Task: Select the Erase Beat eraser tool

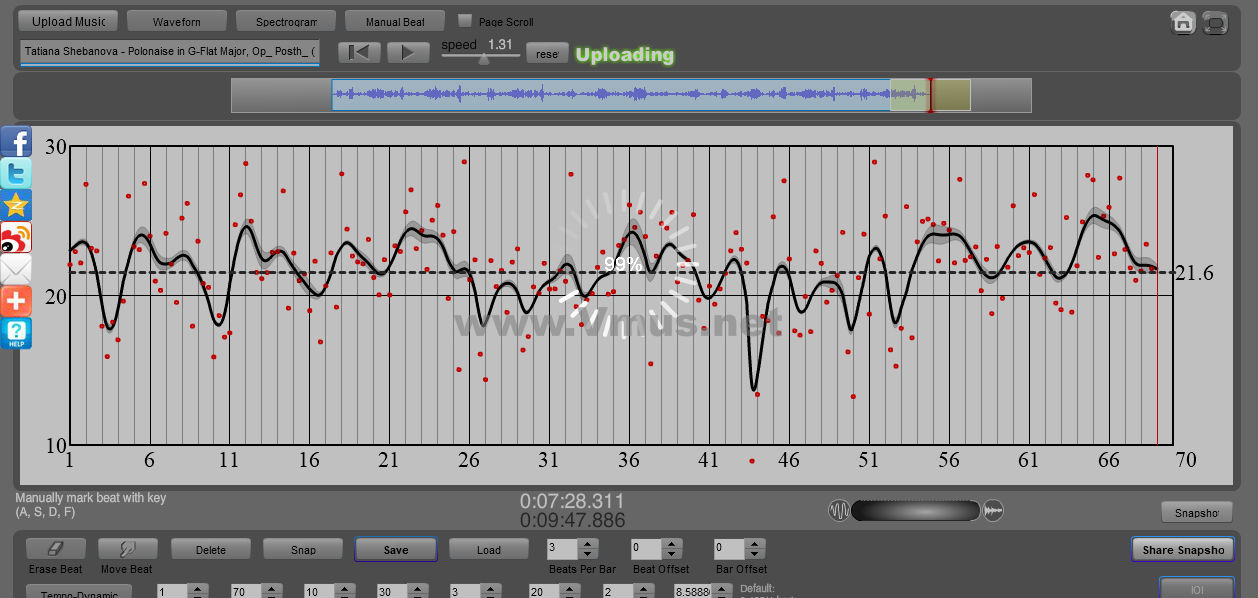Action: tap(55, 549)
